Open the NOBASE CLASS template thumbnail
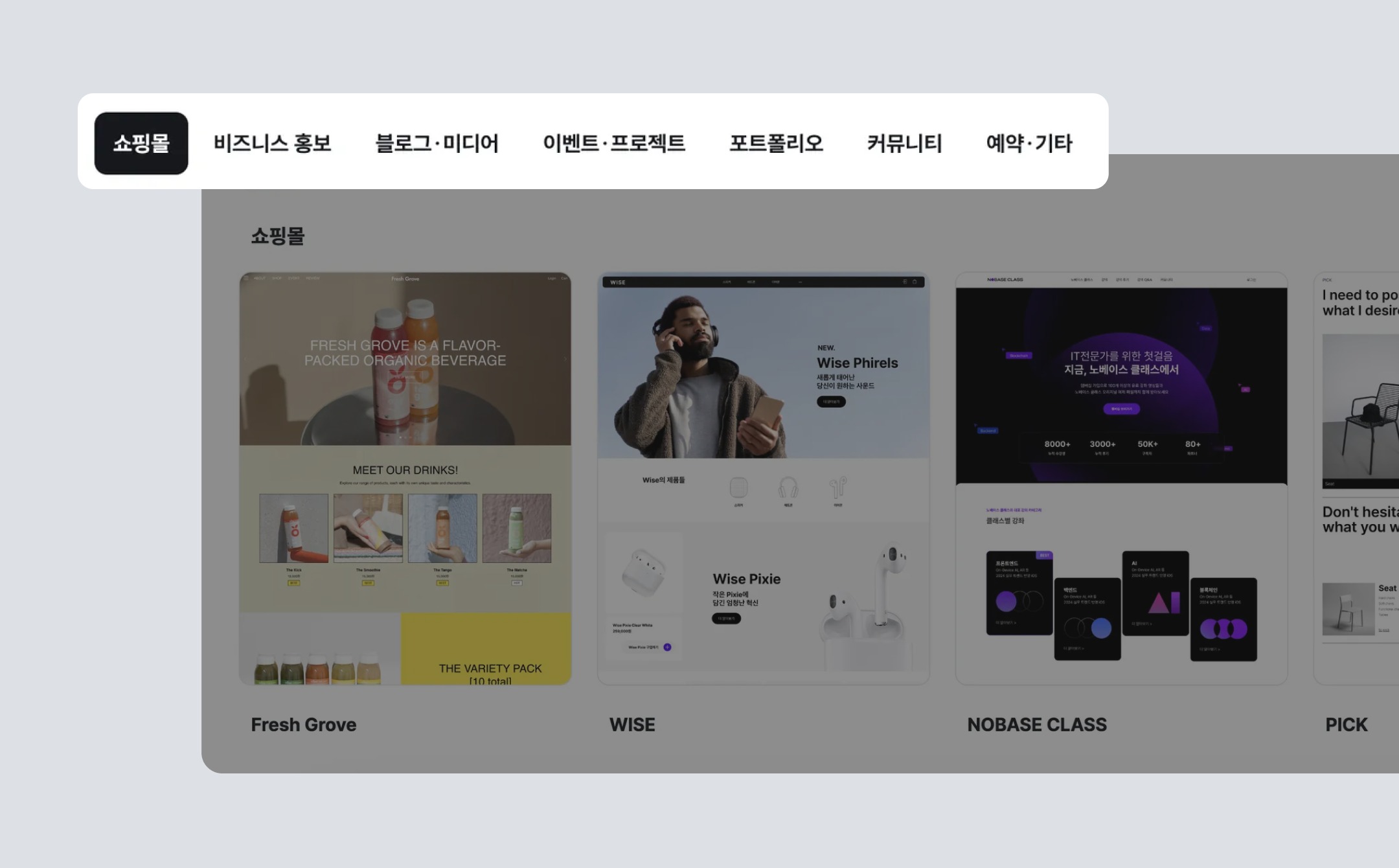The image size is (1399, 868). click(1122, 479)
